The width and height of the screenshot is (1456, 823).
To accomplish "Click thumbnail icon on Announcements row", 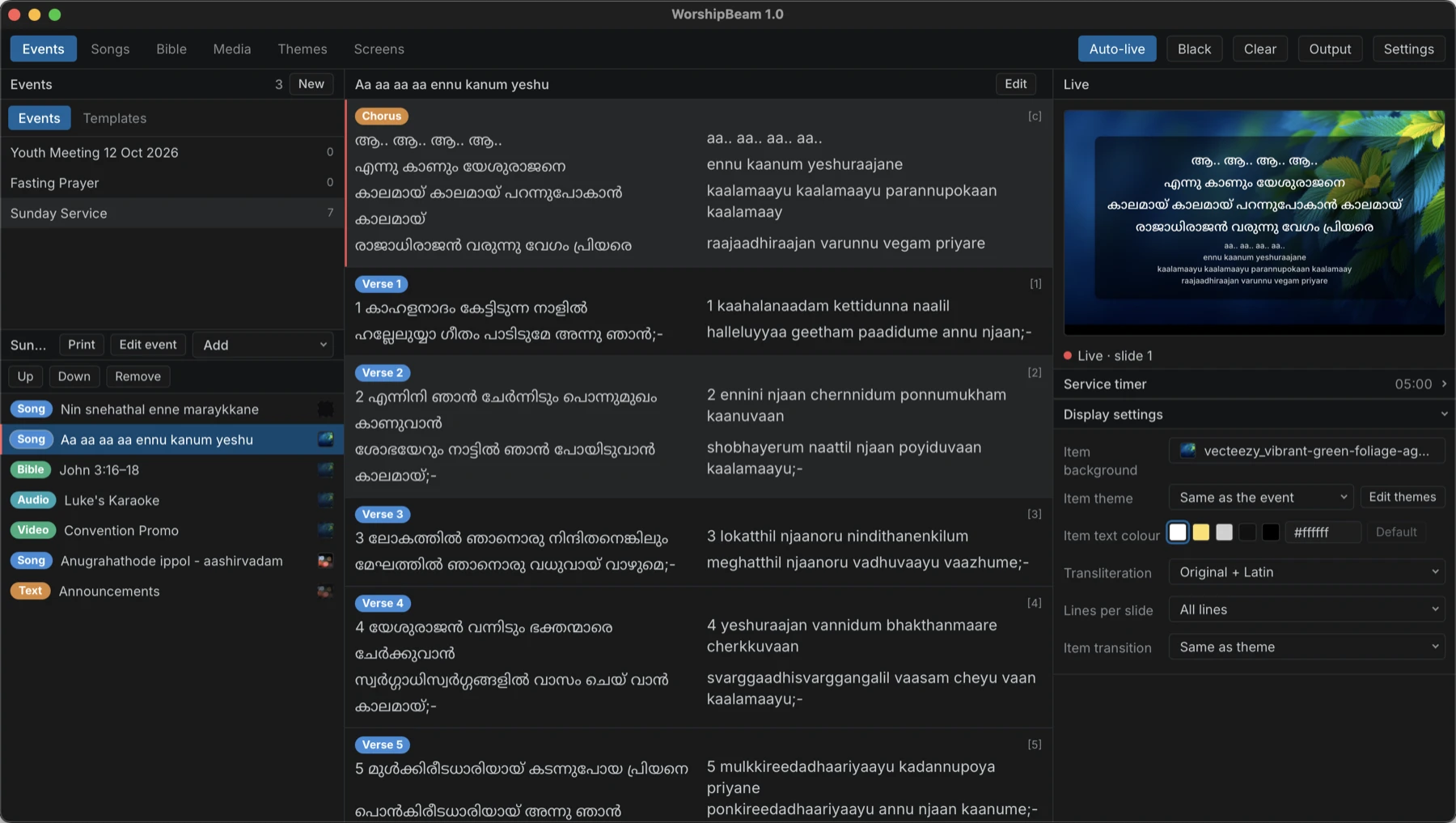I will pos(325,592).
